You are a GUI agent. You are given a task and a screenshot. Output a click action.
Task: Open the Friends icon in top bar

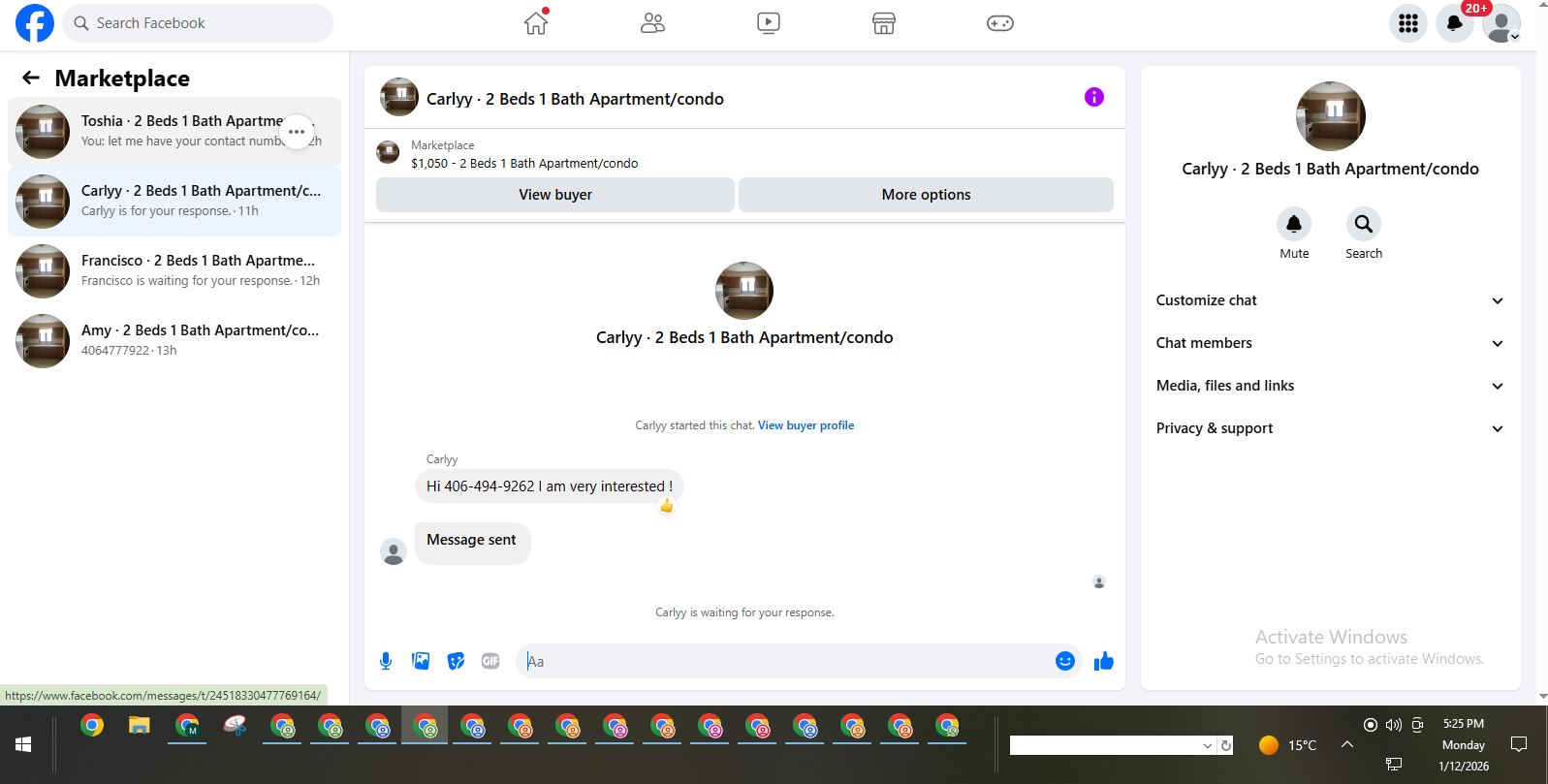(x=652, y=23)
